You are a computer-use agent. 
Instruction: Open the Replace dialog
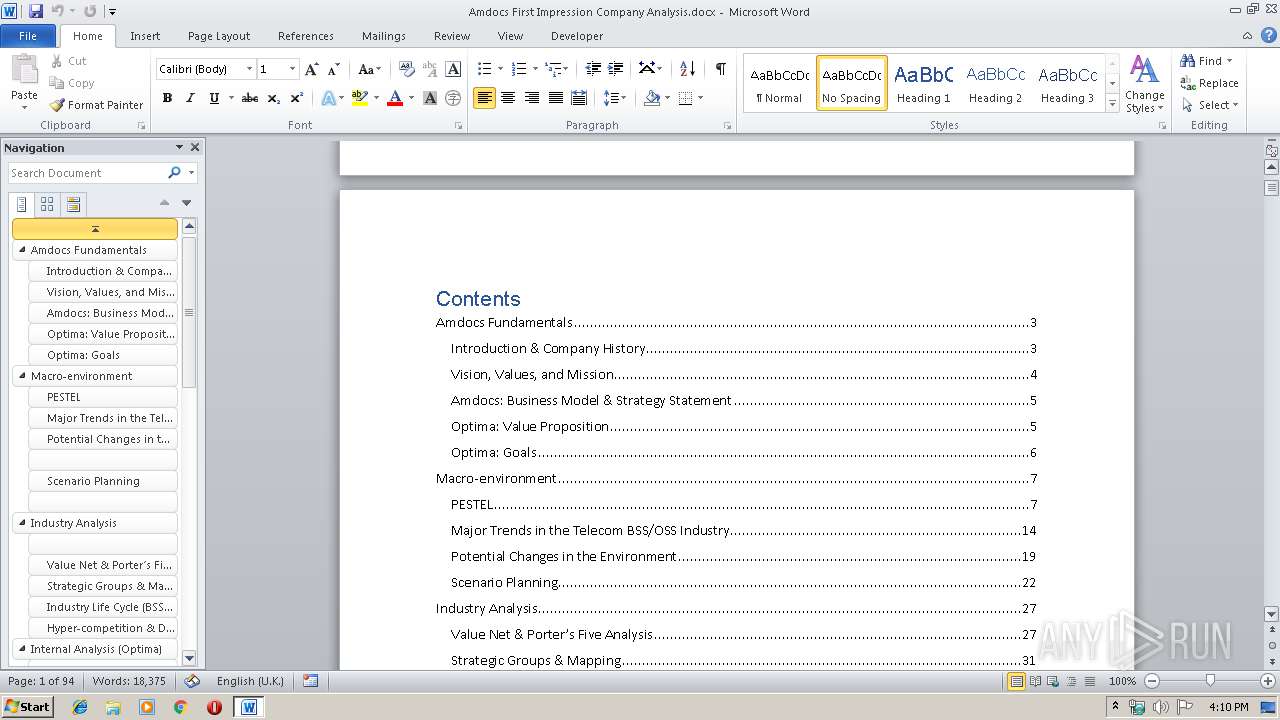coord(1209,83)
